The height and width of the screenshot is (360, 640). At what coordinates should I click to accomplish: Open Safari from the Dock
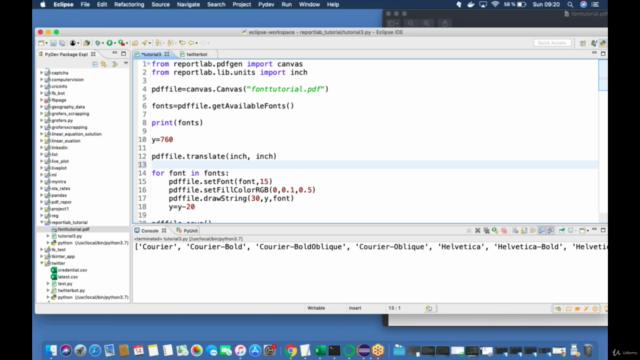coord(95,350)
